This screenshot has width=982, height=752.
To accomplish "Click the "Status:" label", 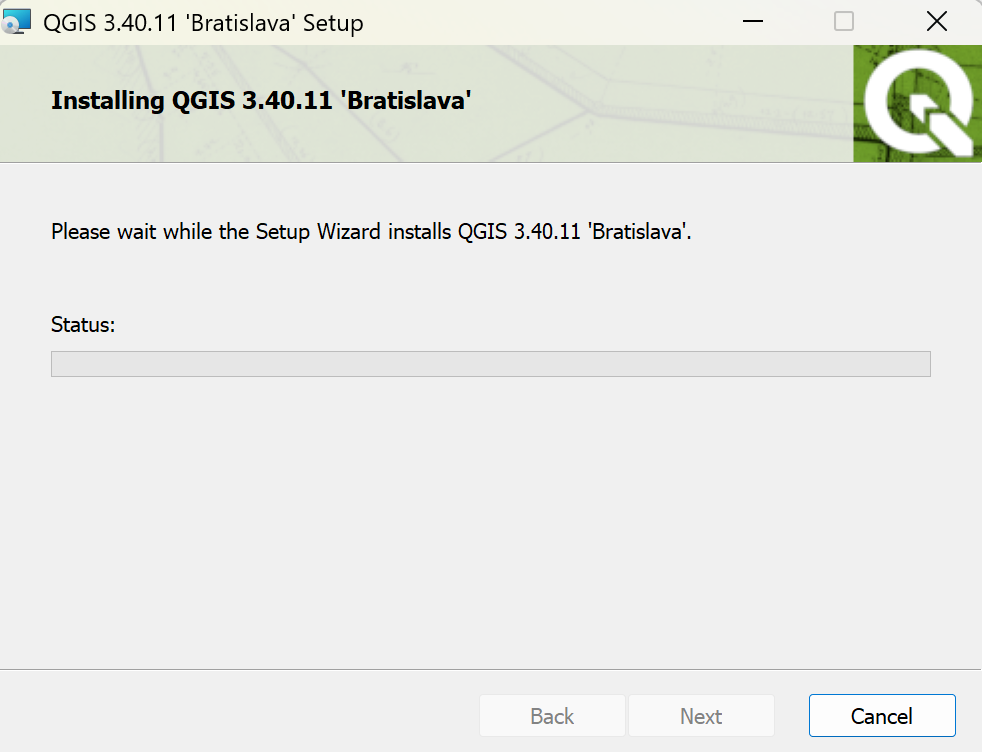I will (83, 325).
